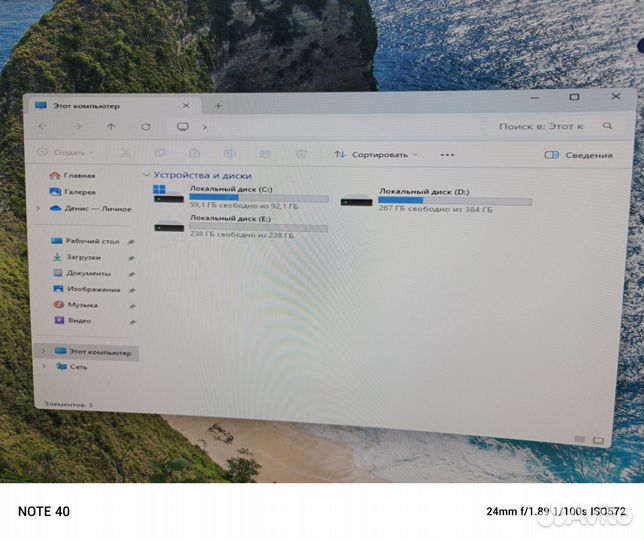Toggle the Сведения details pane

coord(578,155)
